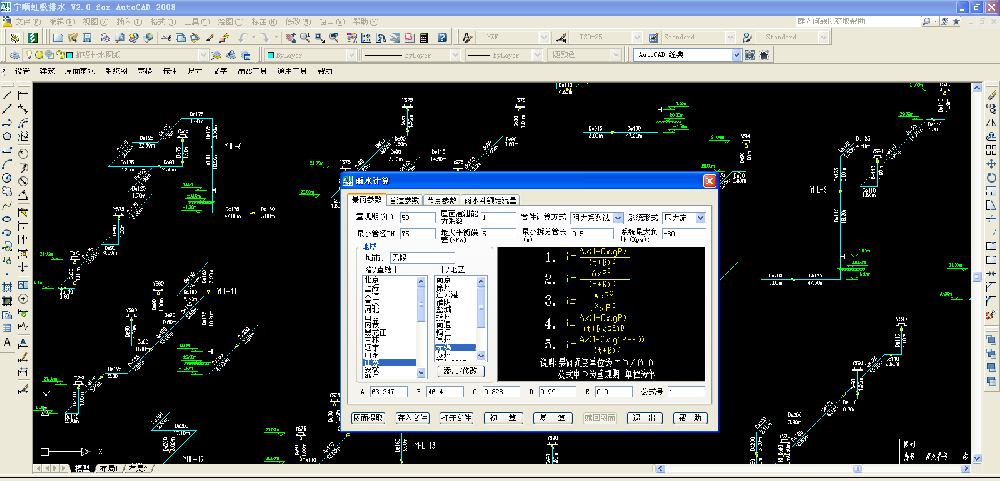Open the calculator icon in toolbar
The width and height of the screenshot is (1000, 481).
point(423,38)
